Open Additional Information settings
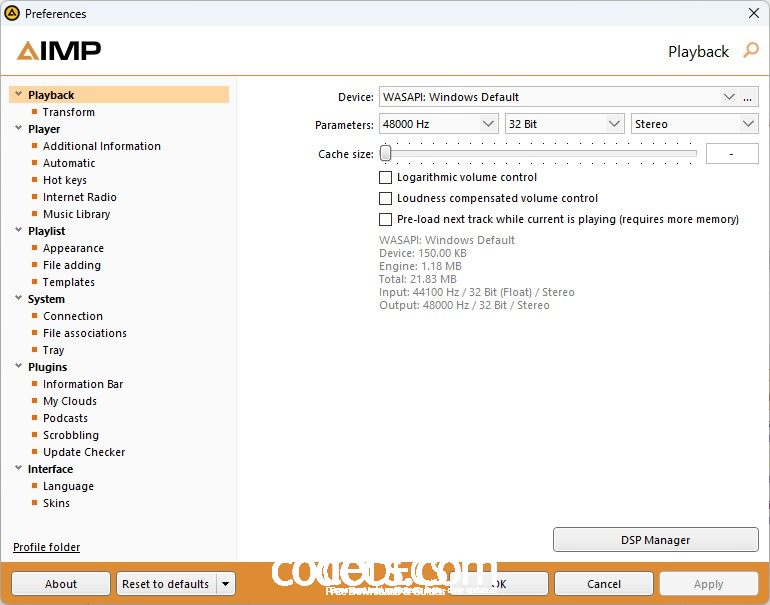Image resolution: width=770 pixels, height=605 pixels. 102,146
